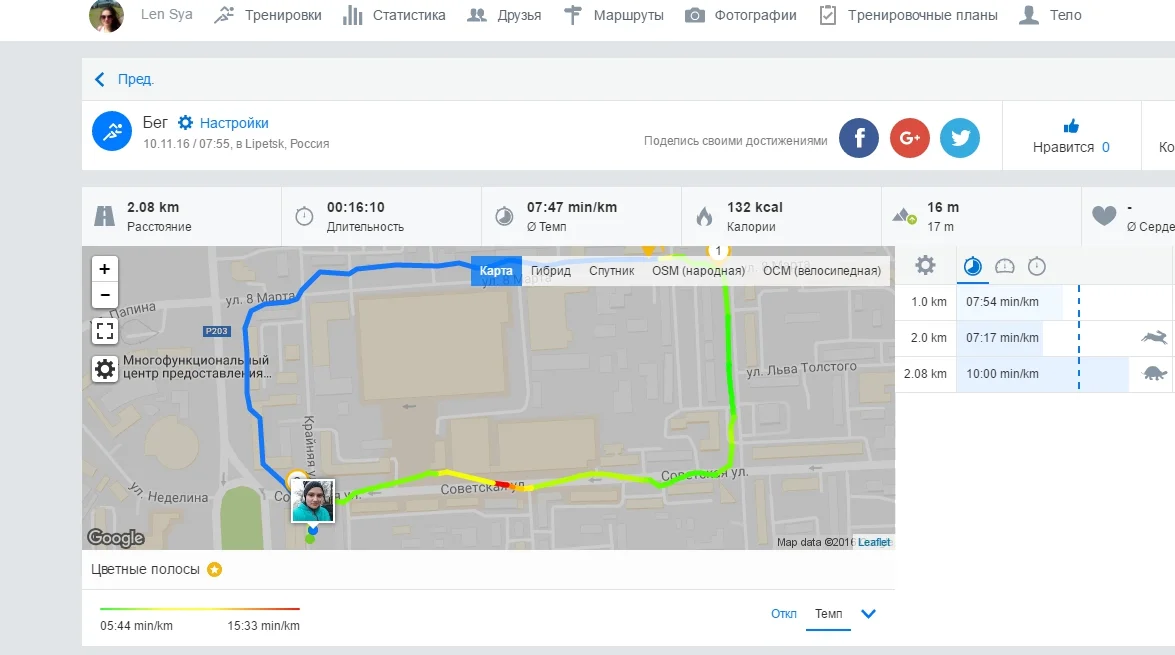This screenshot has width=1175, height=655.
Task: Select Темп color band mode
Action: click(x=829, y=614)
